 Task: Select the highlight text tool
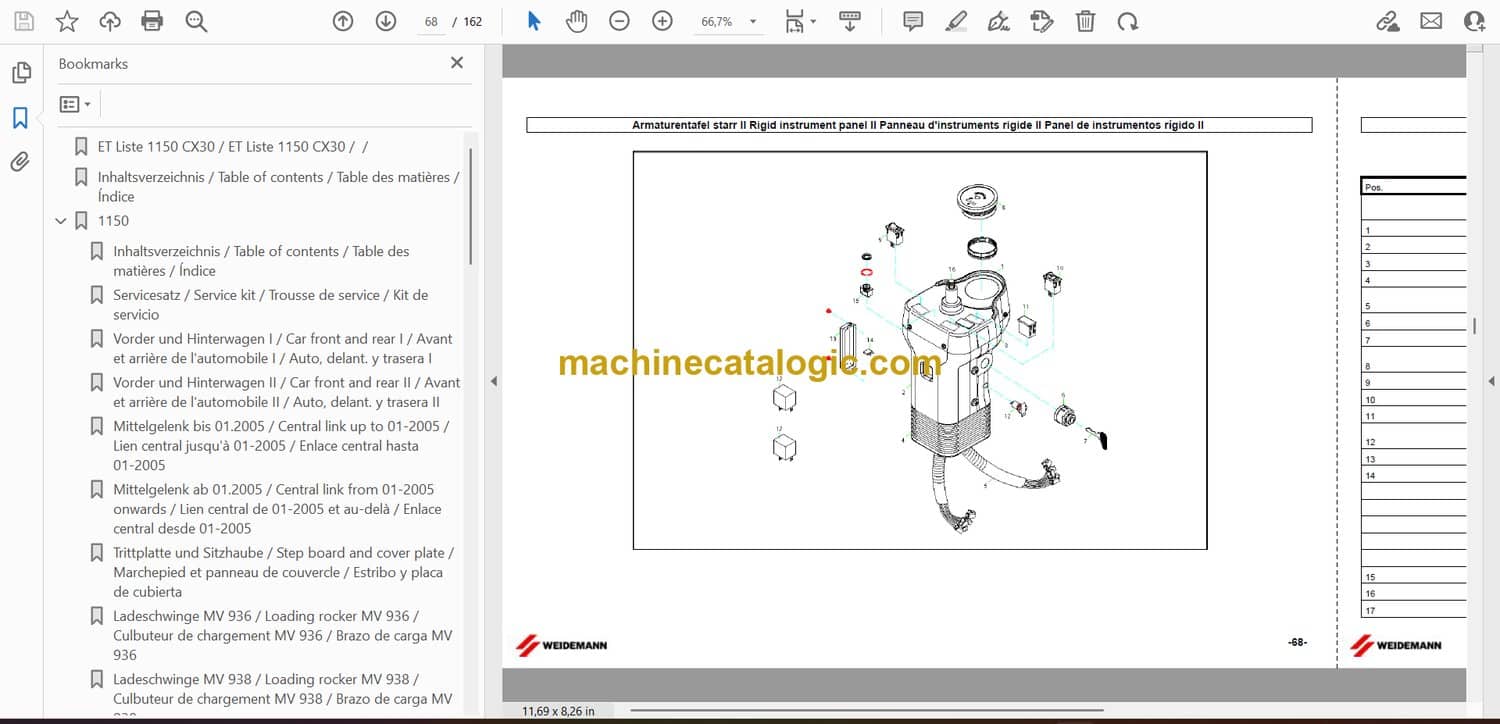tap(956, 21)
